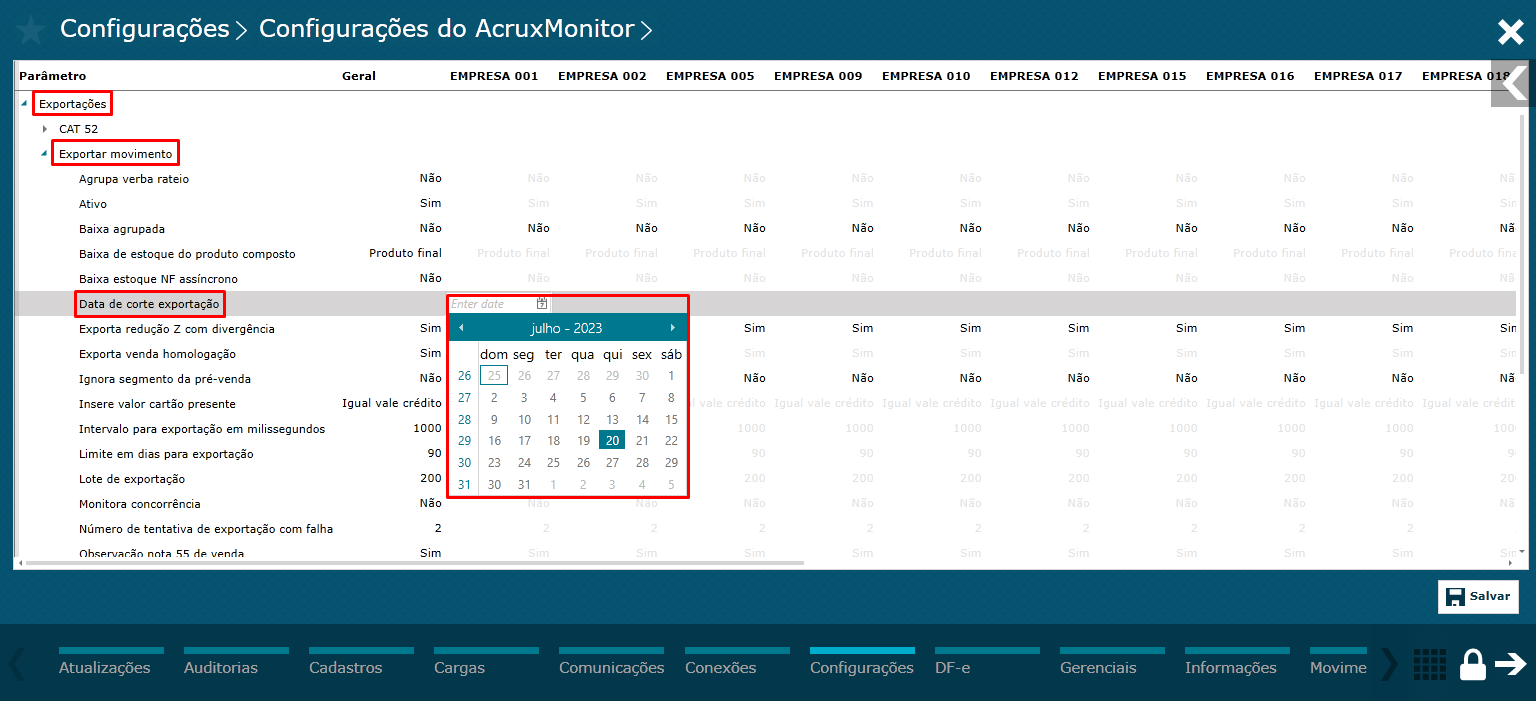
Task: Select Exporta venda homologação row
Action: (x=157, y=354)
